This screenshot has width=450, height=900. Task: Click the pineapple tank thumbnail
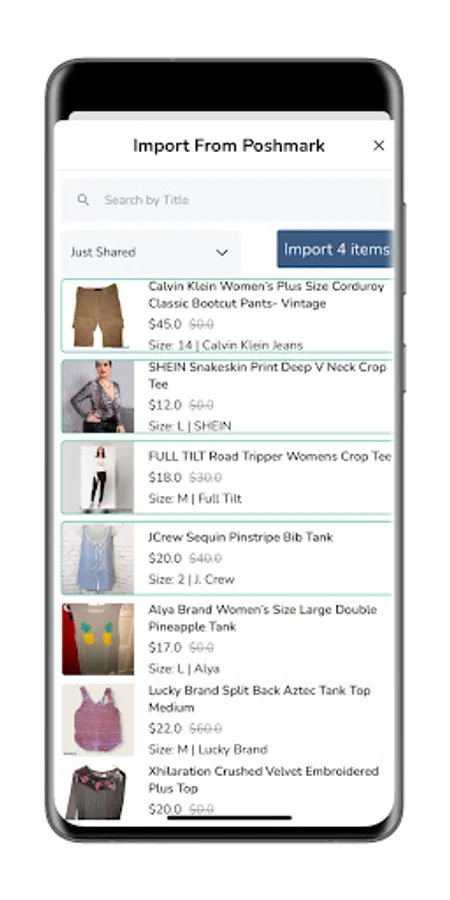click(98, 639)
